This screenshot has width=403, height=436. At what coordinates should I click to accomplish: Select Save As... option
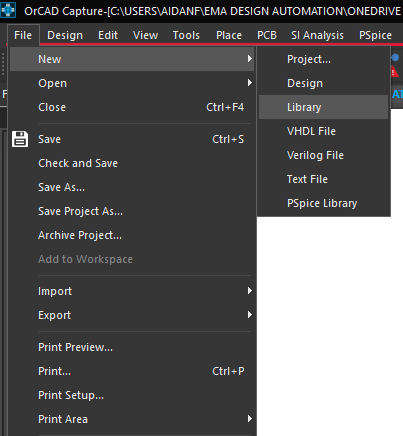(x=132, y=187)
